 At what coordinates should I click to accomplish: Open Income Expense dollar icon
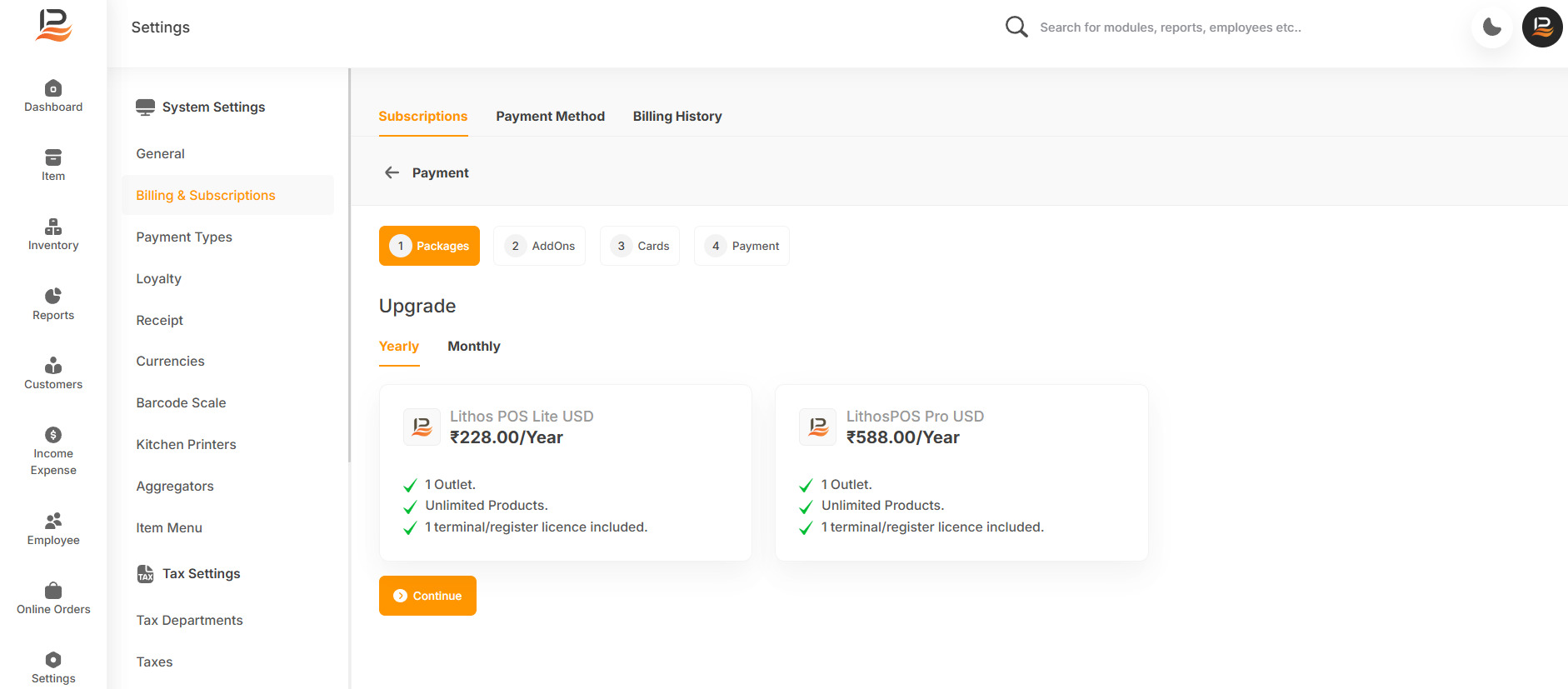53,434
